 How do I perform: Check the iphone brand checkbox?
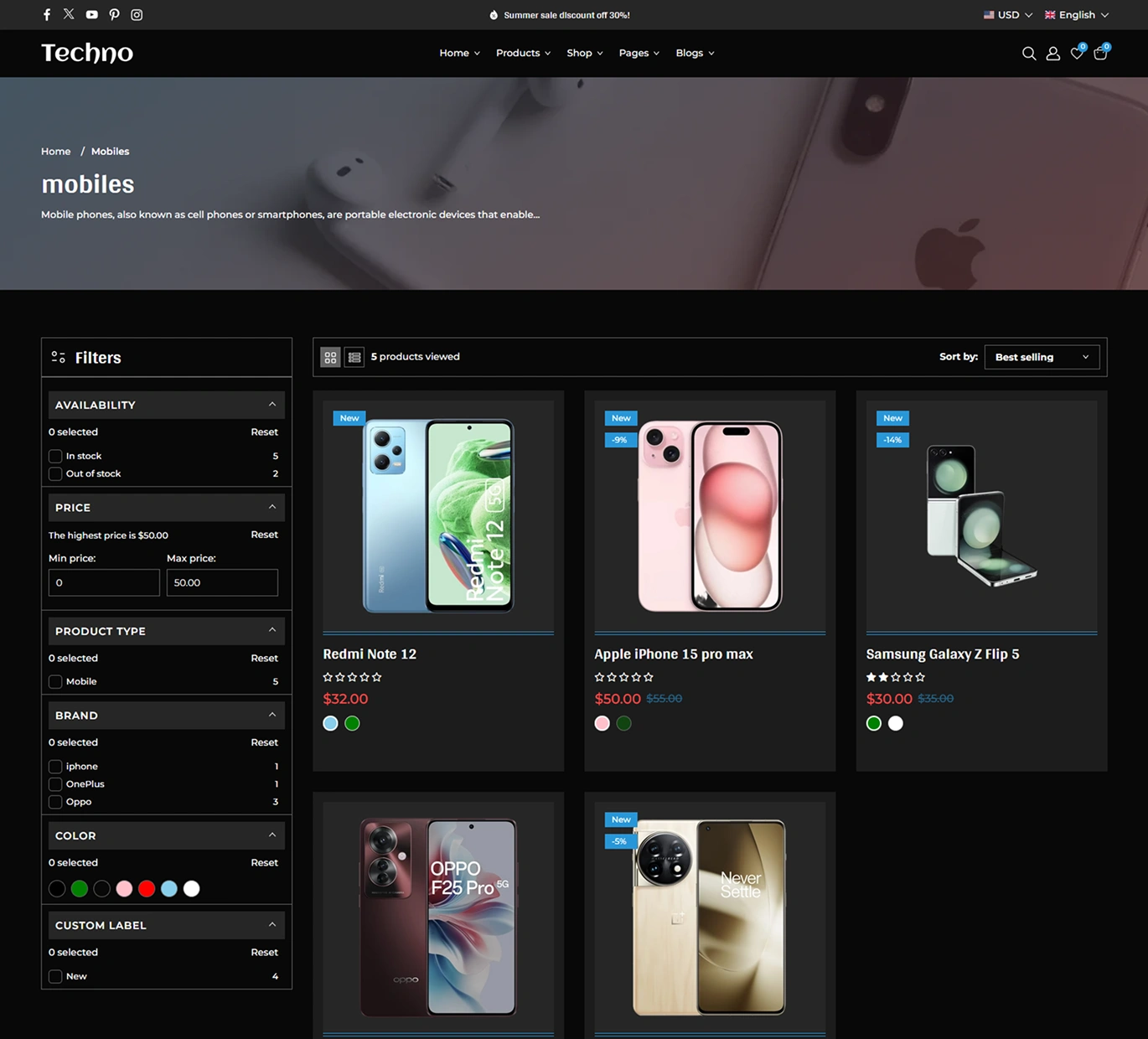click(55, 766)
